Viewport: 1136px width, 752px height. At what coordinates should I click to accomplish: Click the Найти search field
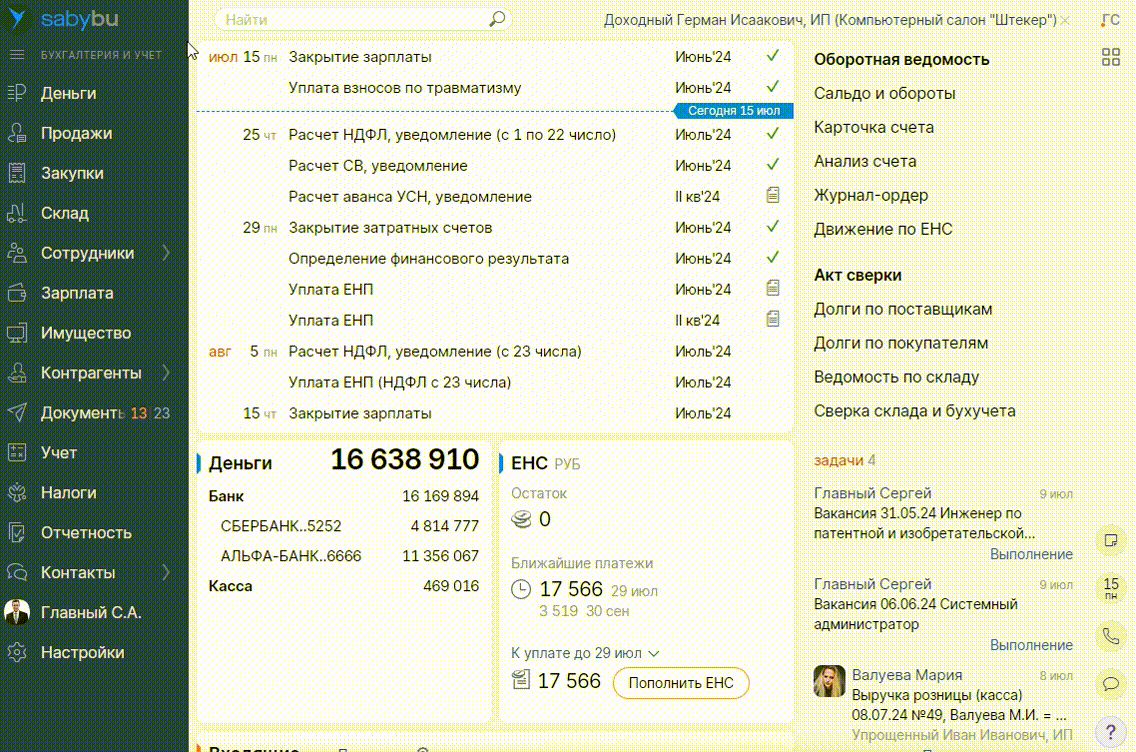[350, 19]
